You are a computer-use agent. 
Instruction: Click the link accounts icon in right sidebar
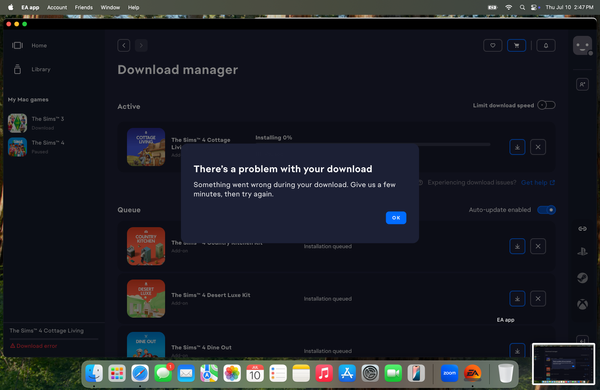tap(582, 229)
